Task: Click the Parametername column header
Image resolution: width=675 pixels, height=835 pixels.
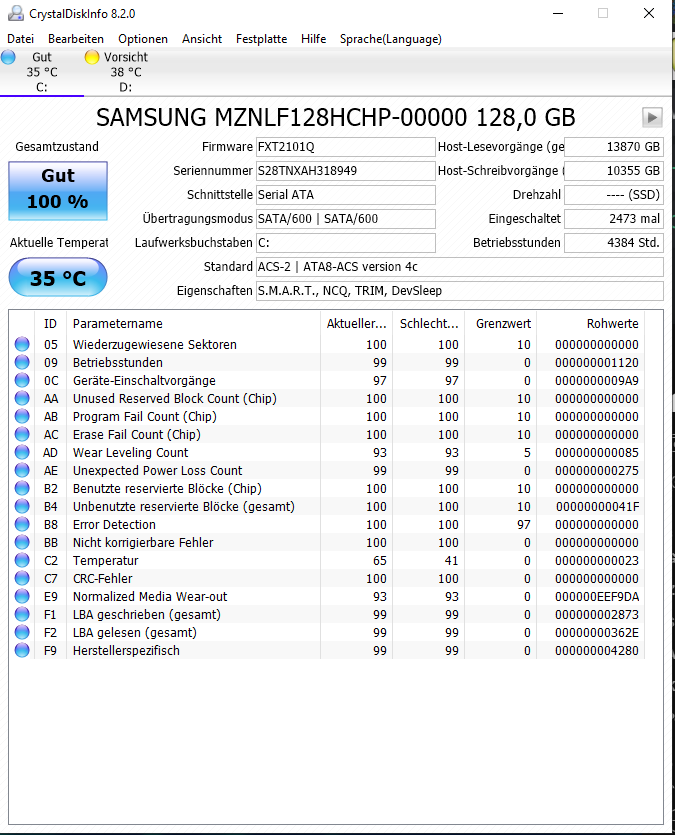Action: [193, 324]
